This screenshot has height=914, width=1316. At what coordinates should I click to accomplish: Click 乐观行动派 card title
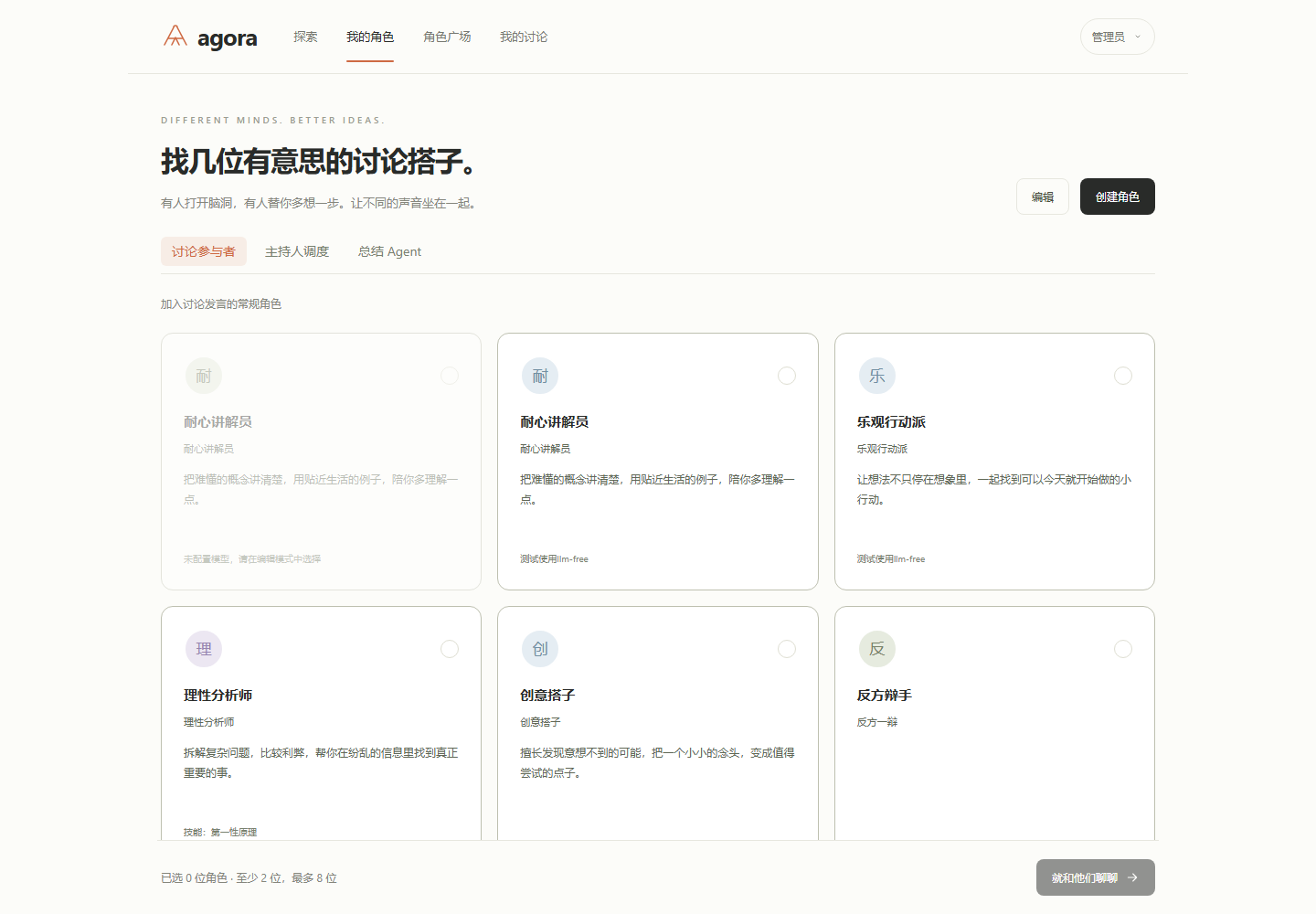point(891,421)
